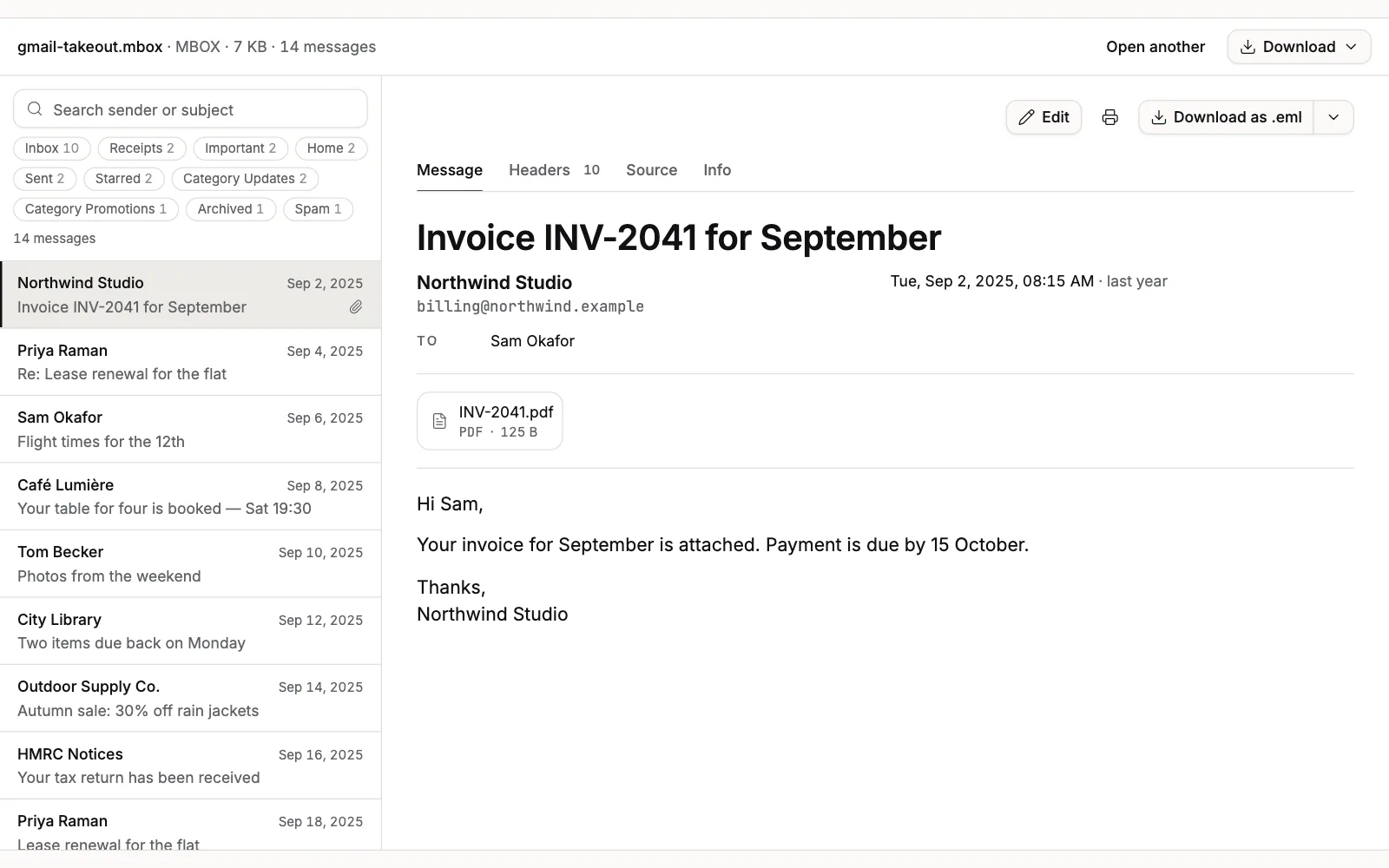Screen dimensions: 1389x868
Task: Click Open another link
Action: coord(1155,47)
